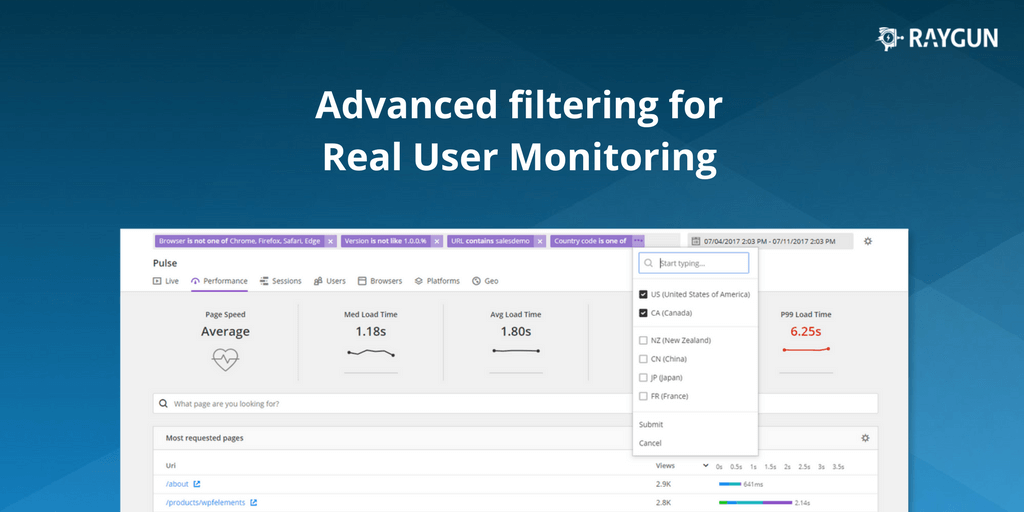Image resolution: width=1024 pixels, height=512 pixels.
Task: Cancel the country code dropdown
Action: point(650,443)
